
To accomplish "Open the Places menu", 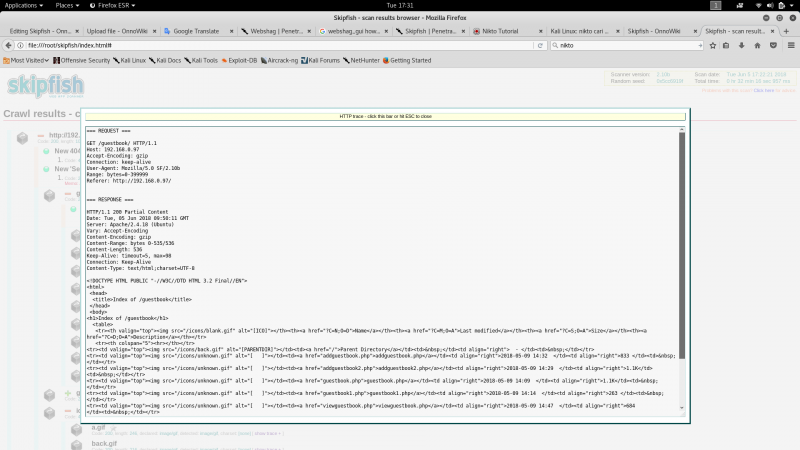I will click(67, 5).
